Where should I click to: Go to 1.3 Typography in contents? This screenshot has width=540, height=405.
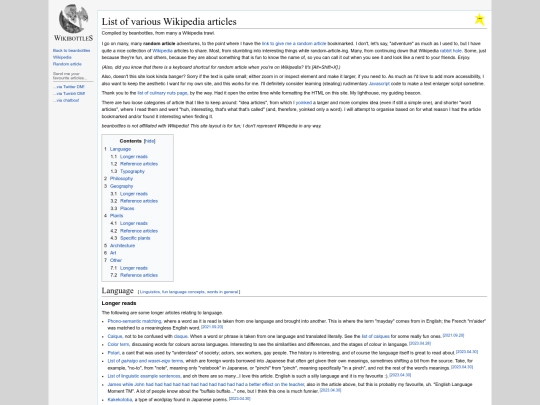coord(132,171)
